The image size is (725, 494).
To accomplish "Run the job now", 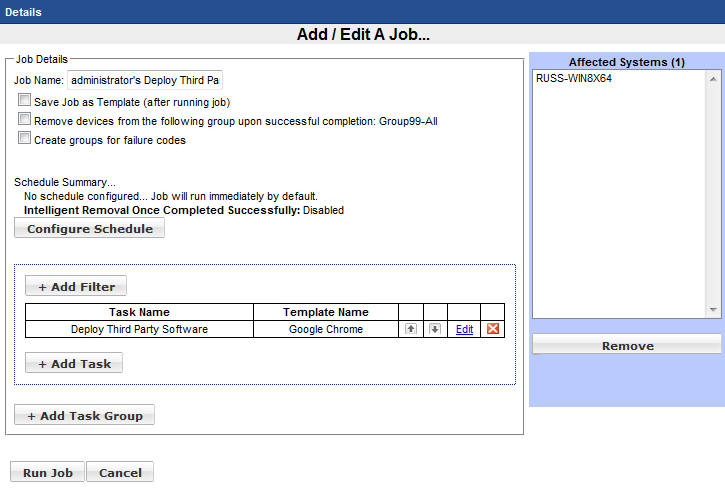I will click(x=48, y=473).
